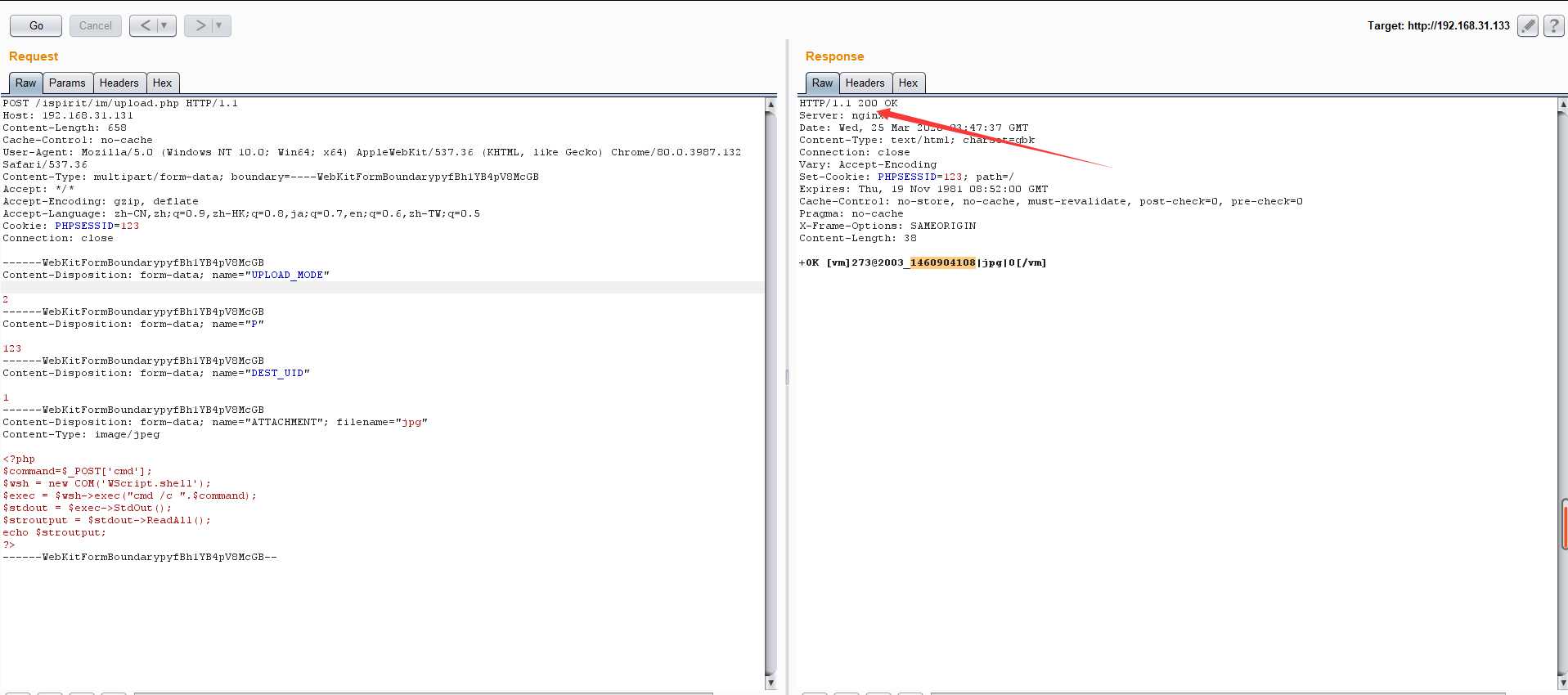Click the response Cache-Control no-store header line
Viewport: 1568px width, 695px height.
(x=1051, y=201)
